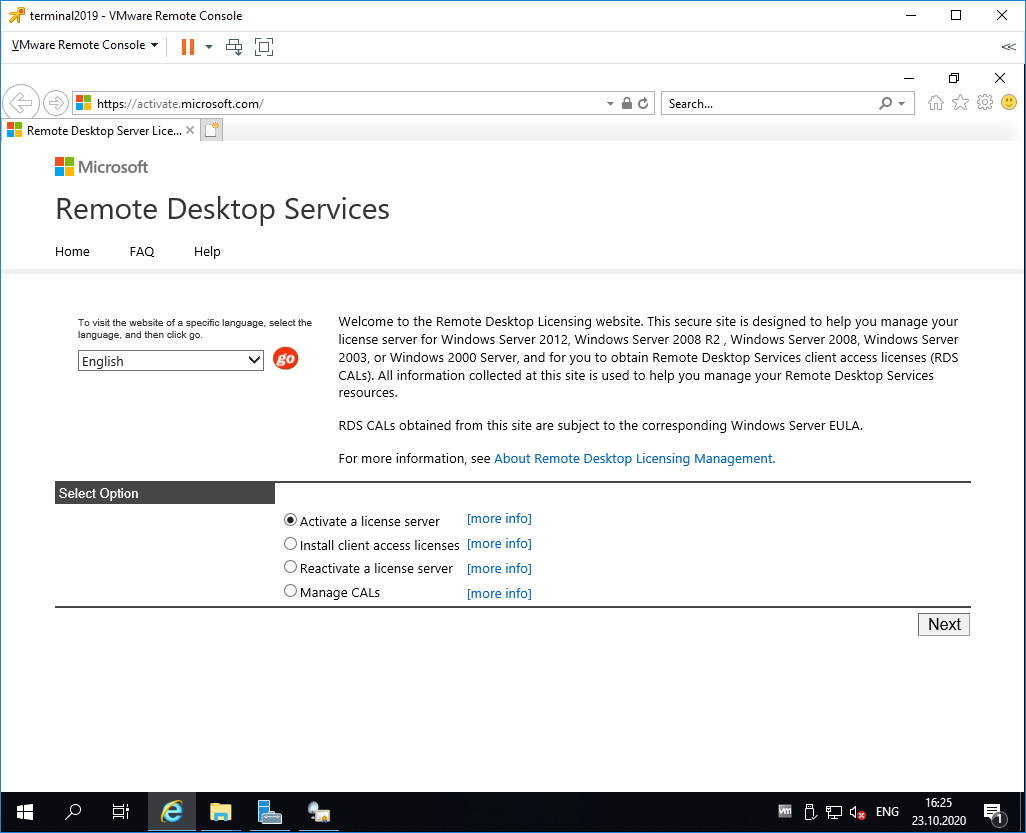Click the VMware Tools tray icon

click(x=785, y=811)
